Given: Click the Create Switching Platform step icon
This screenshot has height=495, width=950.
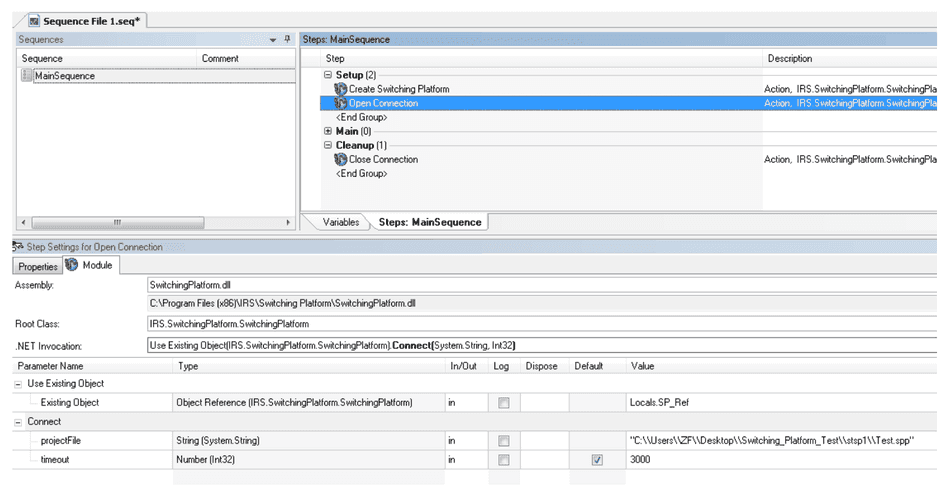Looking at the screenshot, I should click(340, 89).
